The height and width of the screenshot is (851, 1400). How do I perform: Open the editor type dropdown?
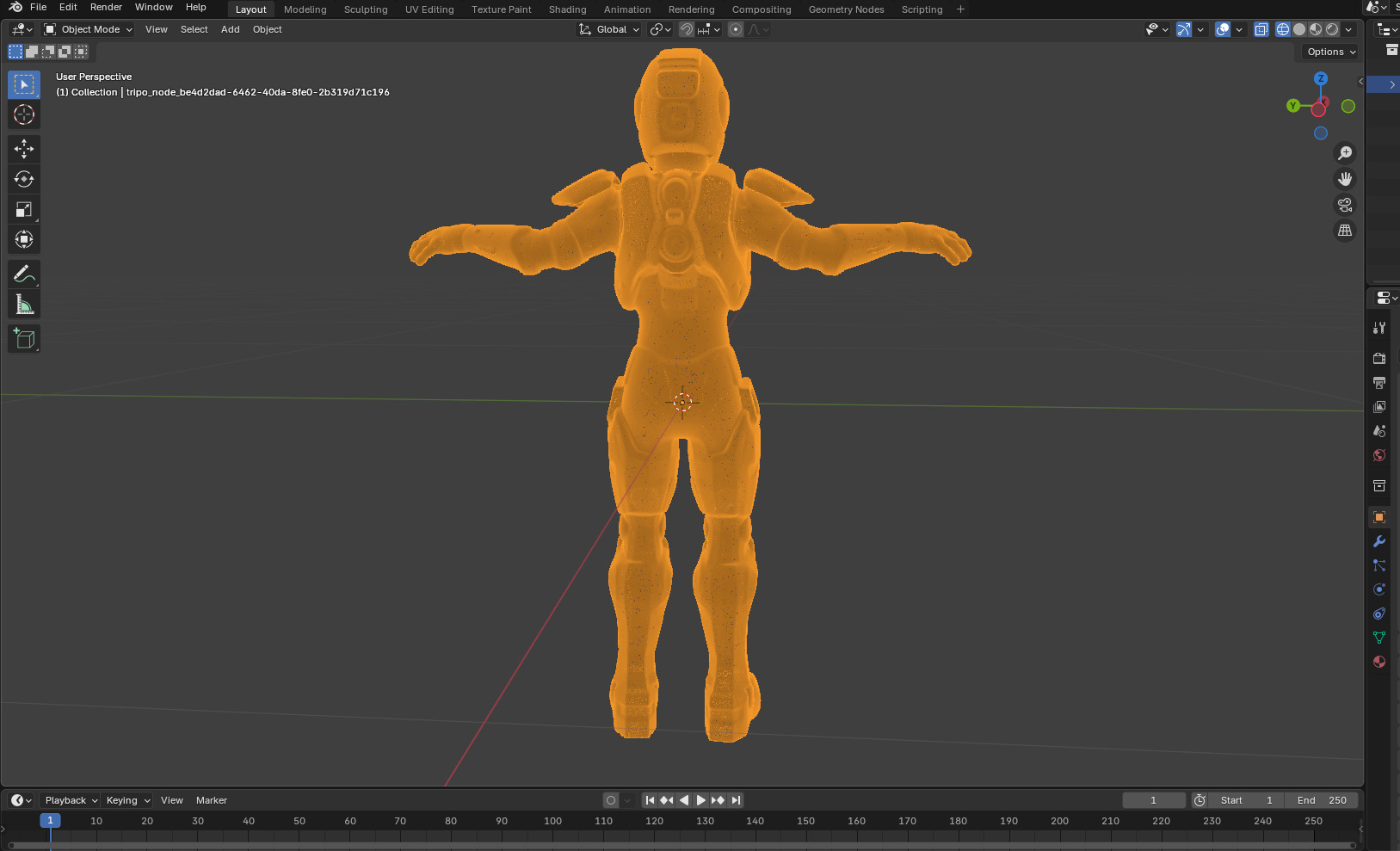click(22, 29)
